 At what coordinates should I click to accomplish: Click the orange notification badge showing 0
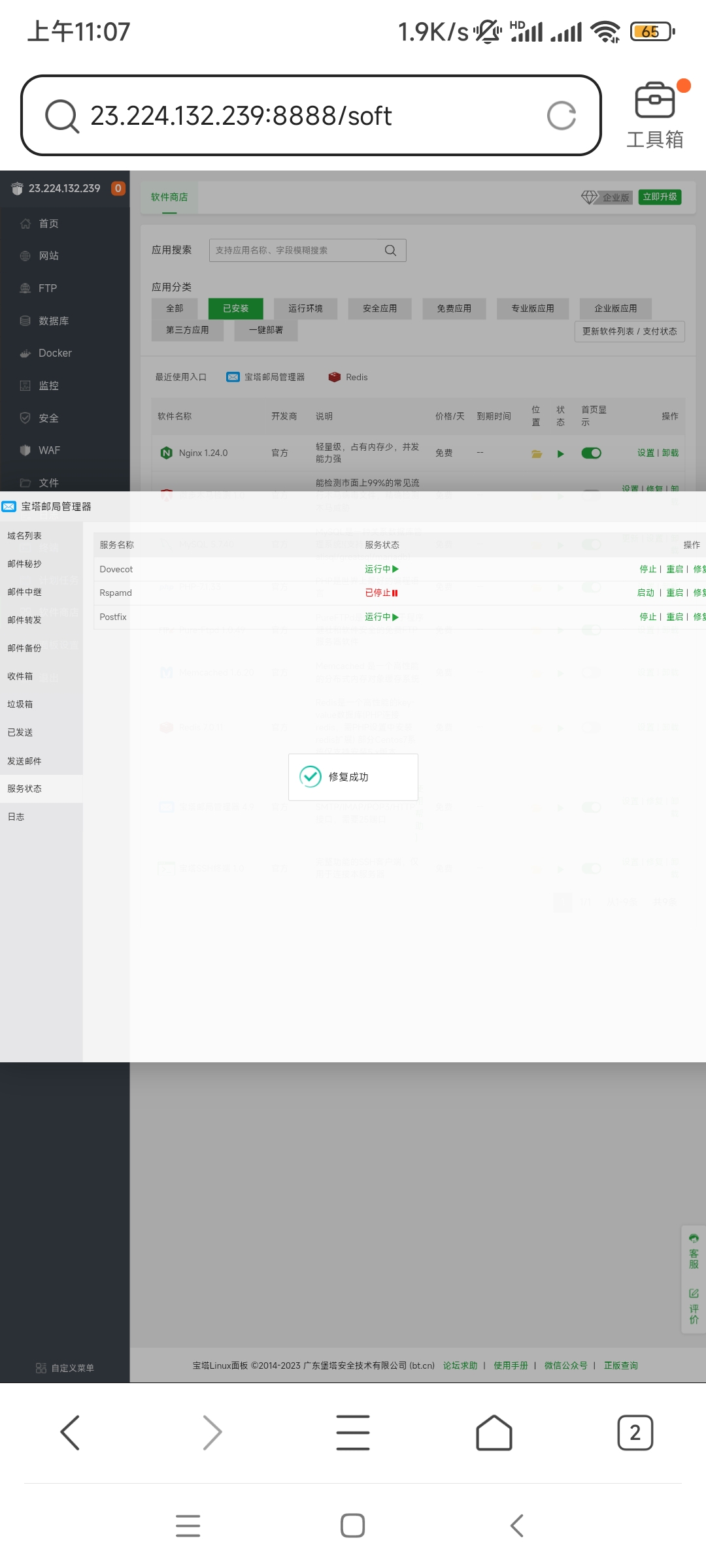pyautogui.click(x=118, y=188)
